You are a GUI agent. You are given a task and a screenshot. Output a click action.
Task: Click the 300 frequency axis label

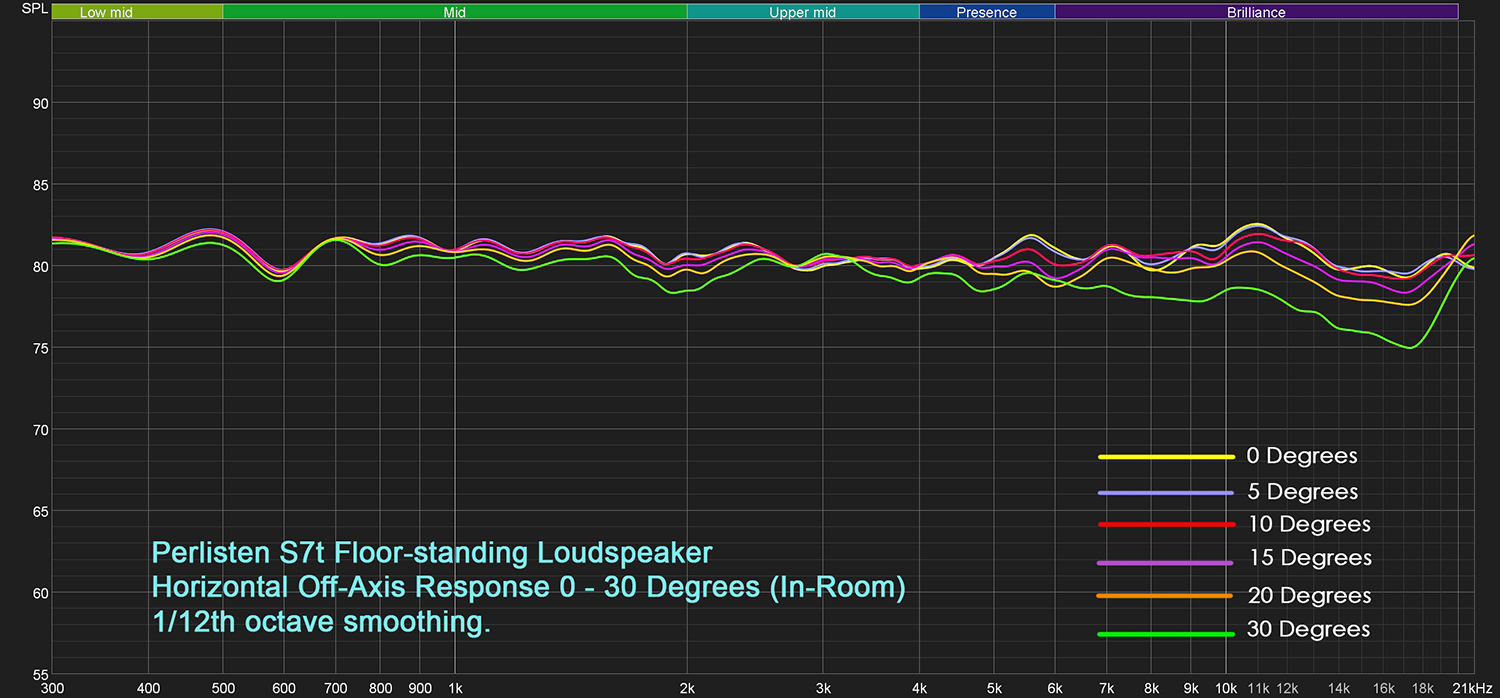click(52, 690)
